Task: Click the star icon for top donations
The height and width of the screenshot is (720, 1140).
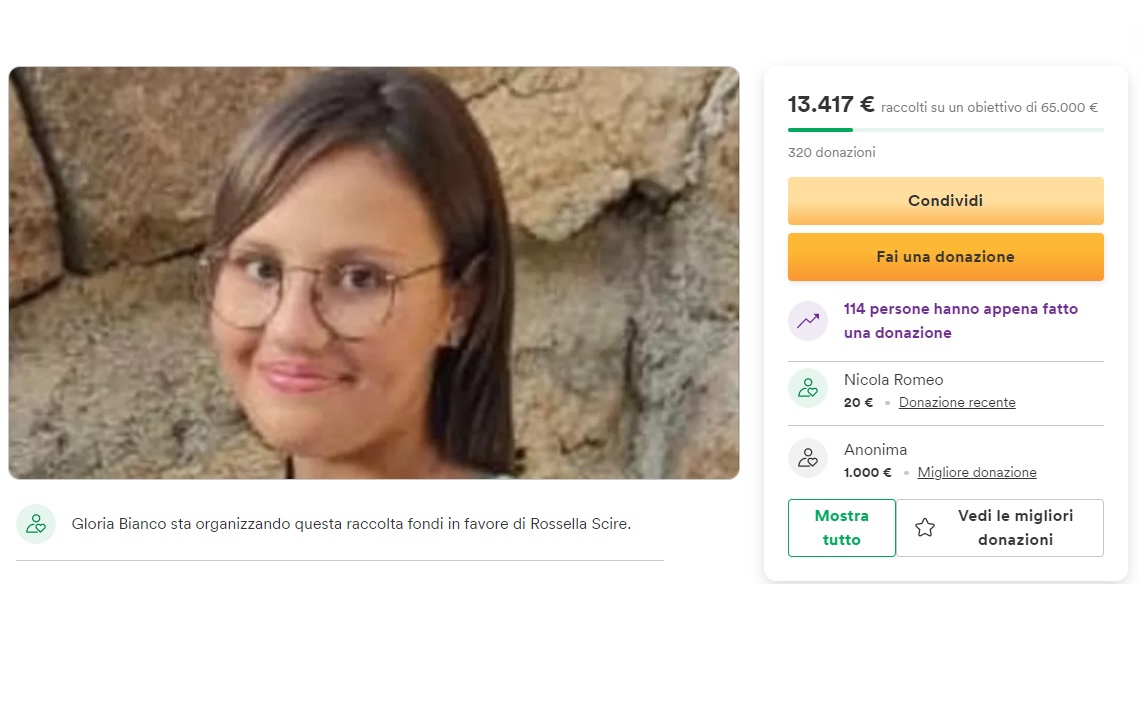Action: pos(925,528)
